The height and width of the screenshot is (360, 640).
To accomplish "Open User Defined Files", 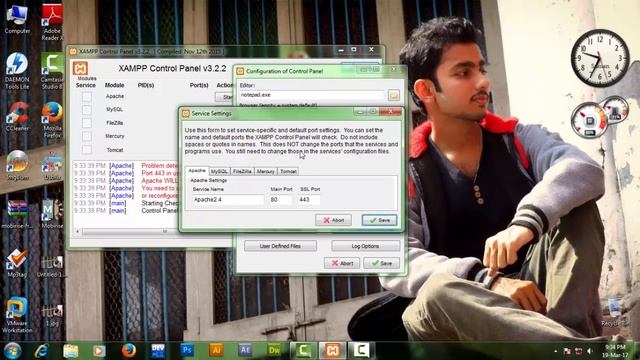I will pos(280,246).
